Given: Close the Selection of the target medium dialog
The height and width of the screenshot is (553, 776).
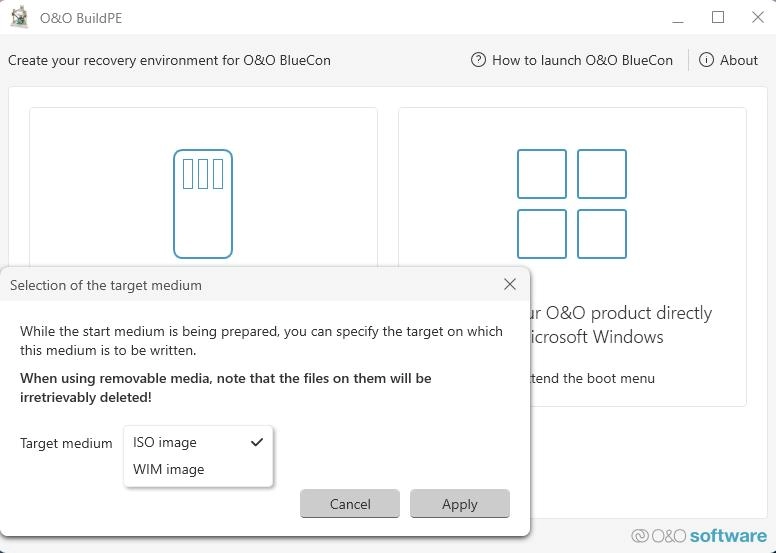Looking at the screenshot, I should 510,284.
